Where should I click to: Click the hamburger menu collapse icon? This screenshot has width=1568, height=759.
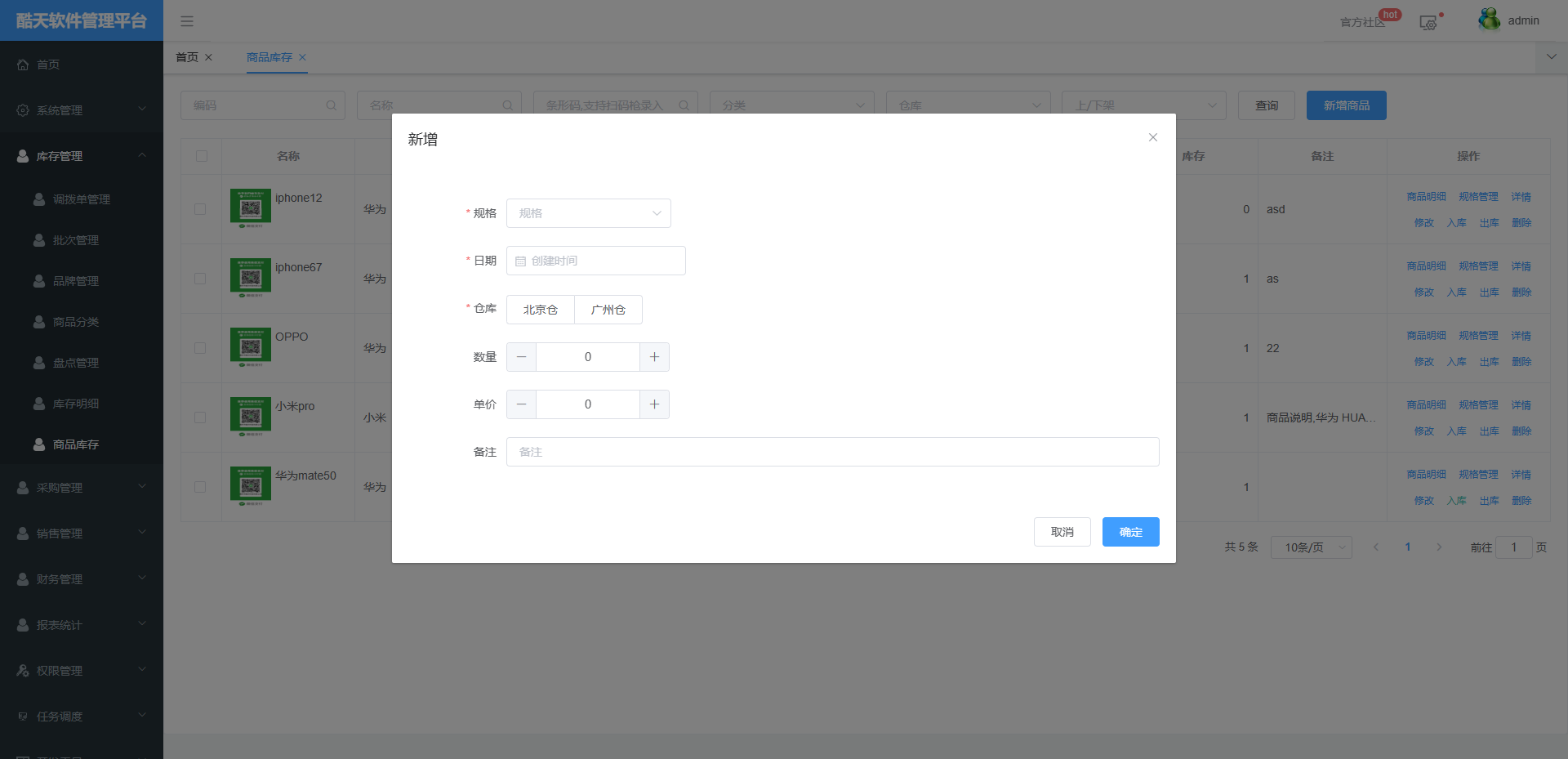187,21
